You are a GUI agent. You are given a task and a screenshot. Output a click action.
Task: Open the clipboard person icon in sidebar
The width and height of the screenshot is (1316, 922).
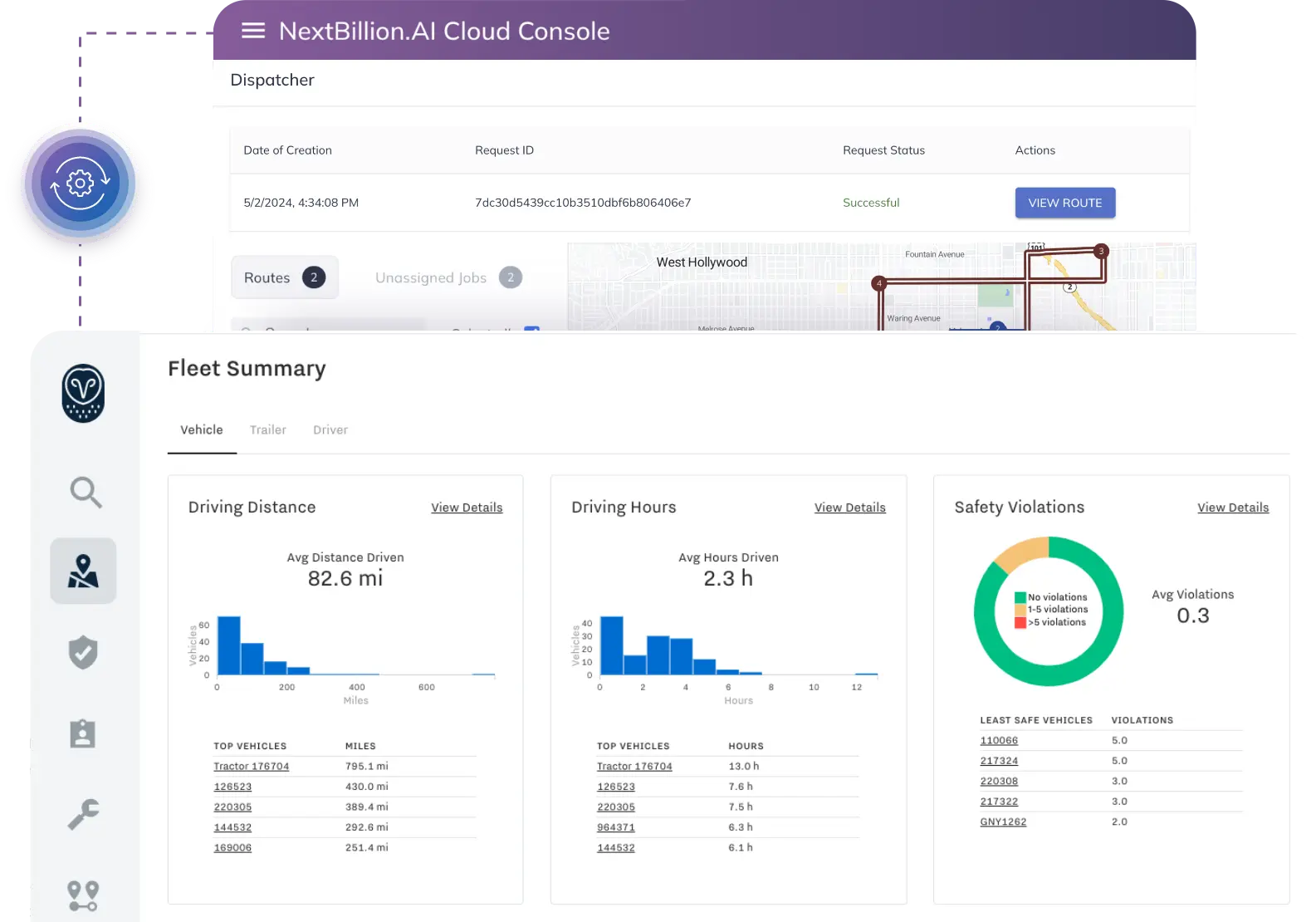click(x=83, y=733)
